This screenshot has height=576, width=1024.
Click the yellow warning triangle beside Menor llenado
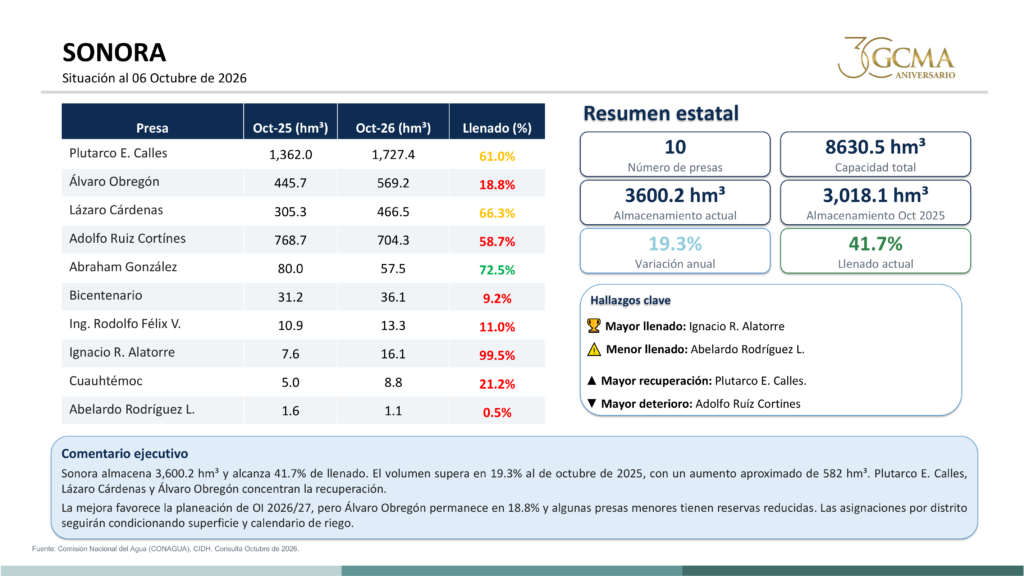(x=594, y=349)
